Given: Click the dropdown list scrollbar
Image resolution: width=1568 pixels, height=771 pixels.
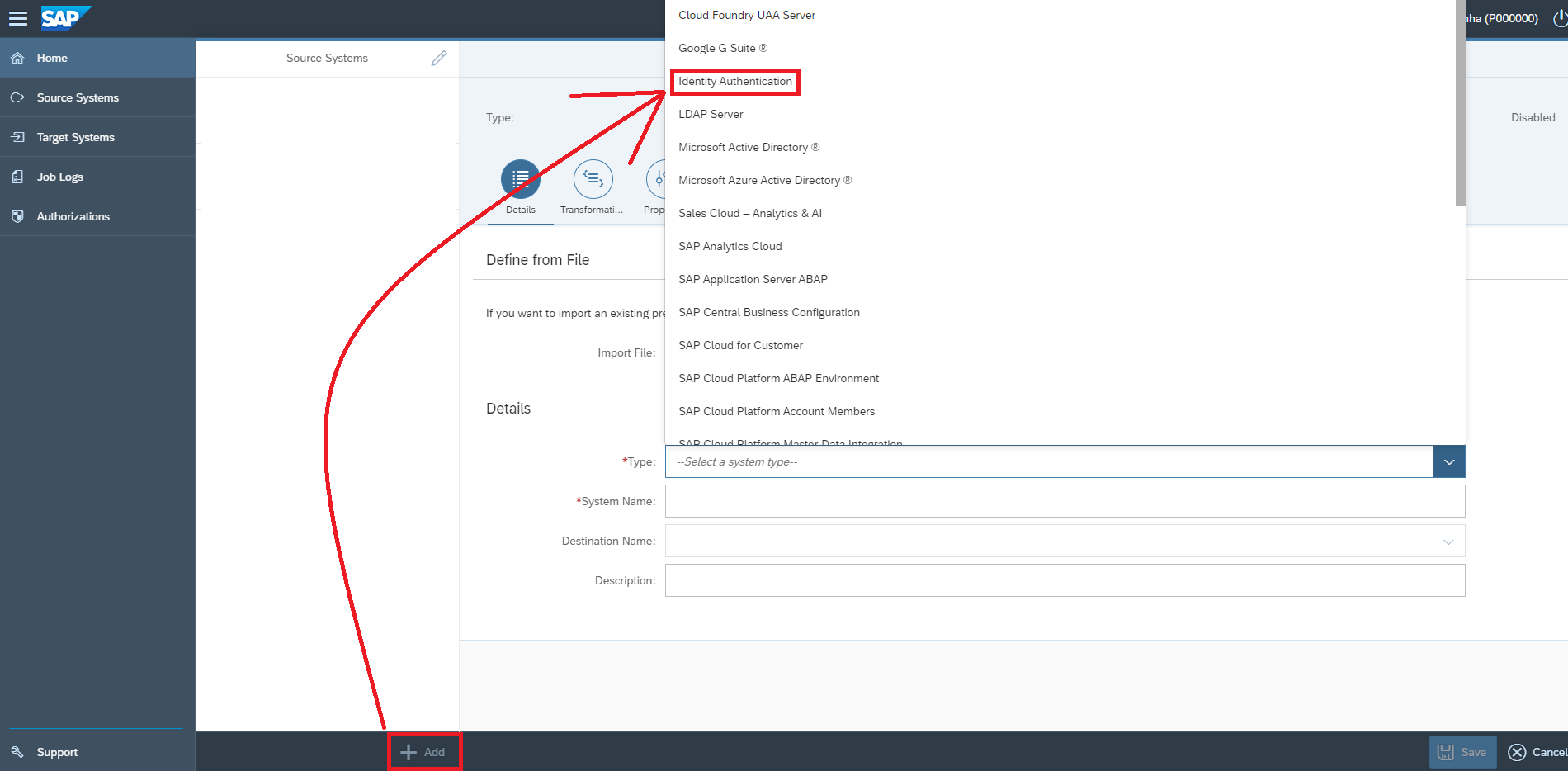Looking at the screenshot, I should (1461, 103).
